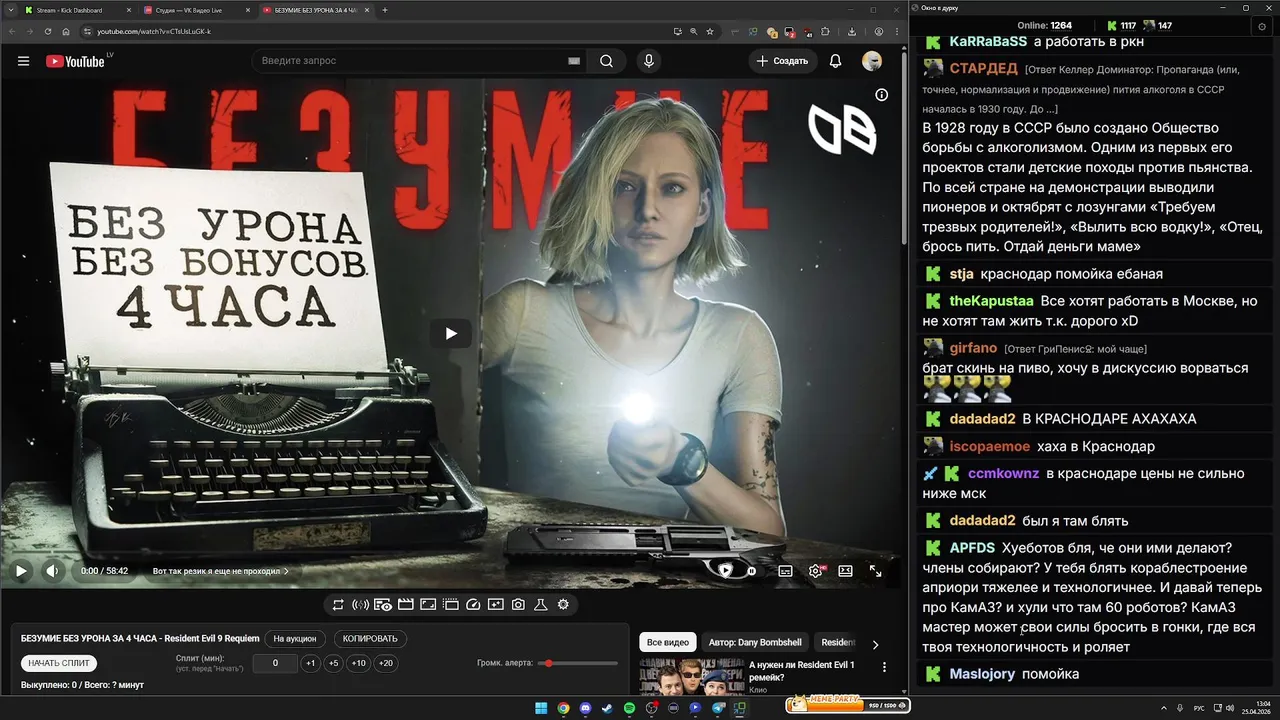
Task: Open the Chrome three-dot menu
Action: pos(896,31)
